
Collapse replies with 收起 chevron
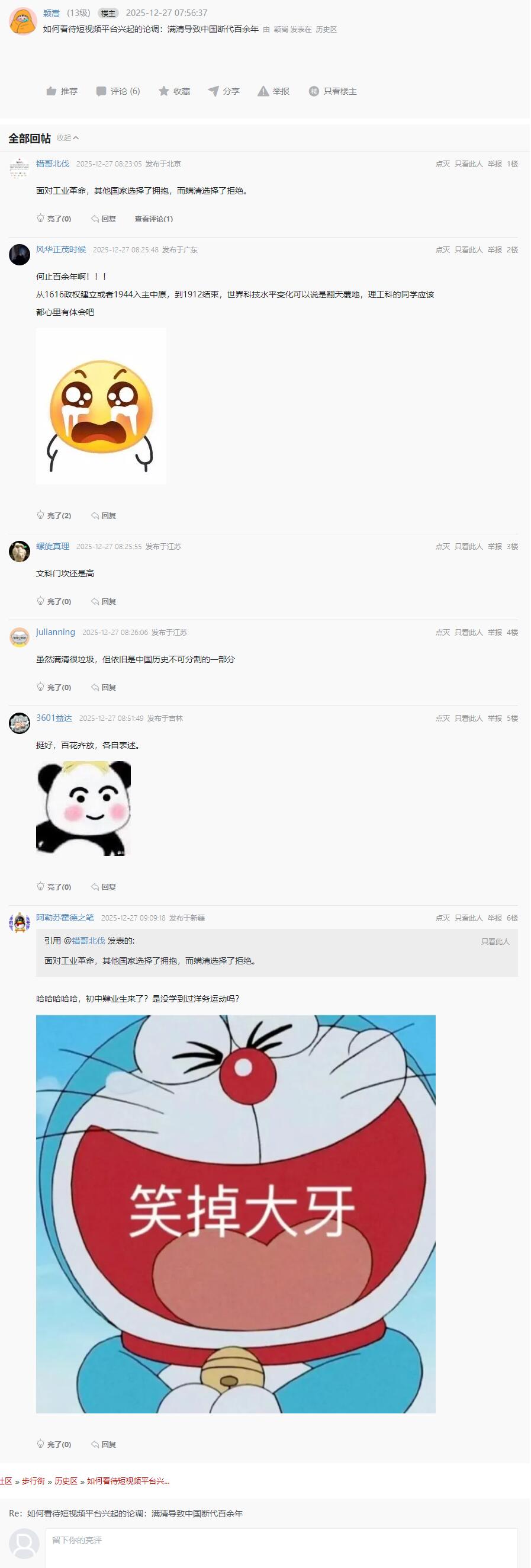tap(68, 138)
